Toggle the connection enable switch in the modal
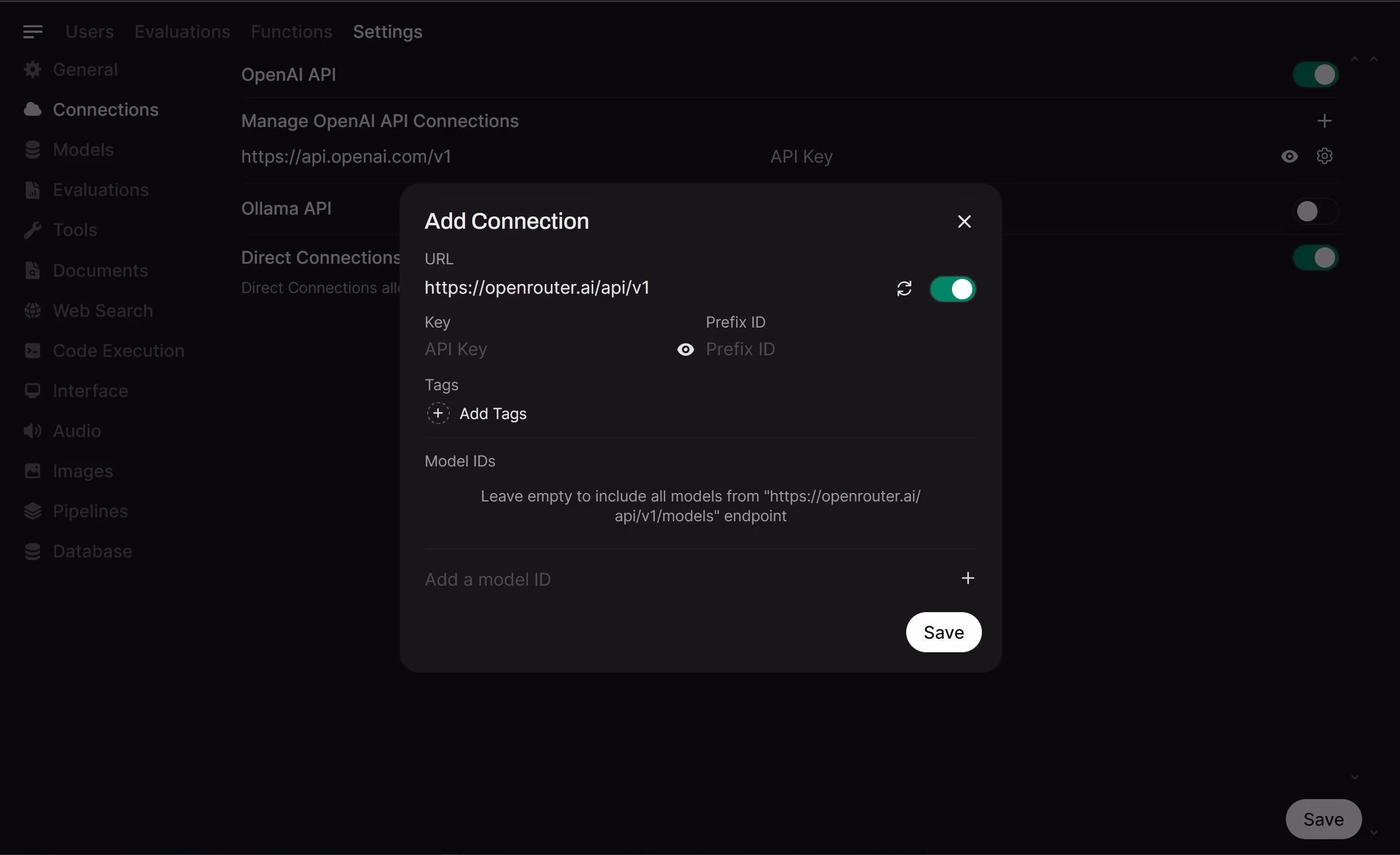Viewport: 1400px width, 855px height. [x=953, y=289]
